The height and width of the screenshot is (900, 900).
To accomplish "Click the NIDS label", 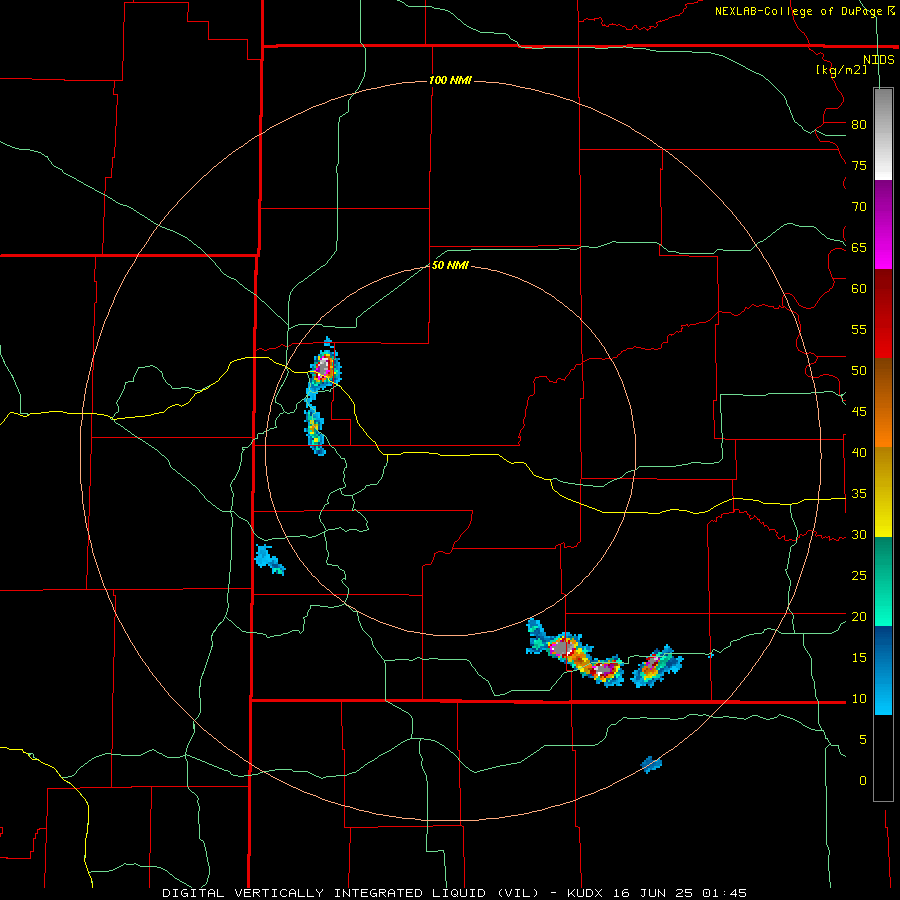I will click(879, 60).
